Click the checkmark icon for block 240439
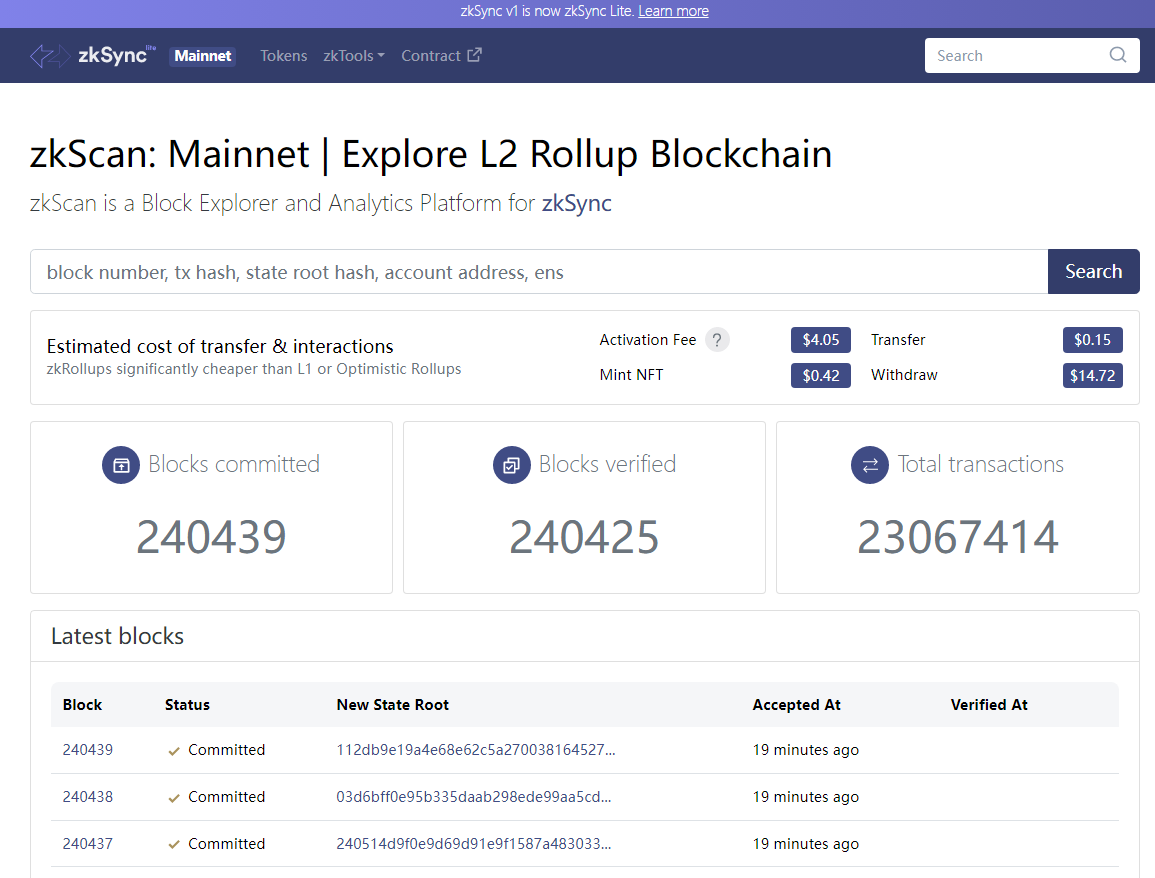 coord(174,751)
